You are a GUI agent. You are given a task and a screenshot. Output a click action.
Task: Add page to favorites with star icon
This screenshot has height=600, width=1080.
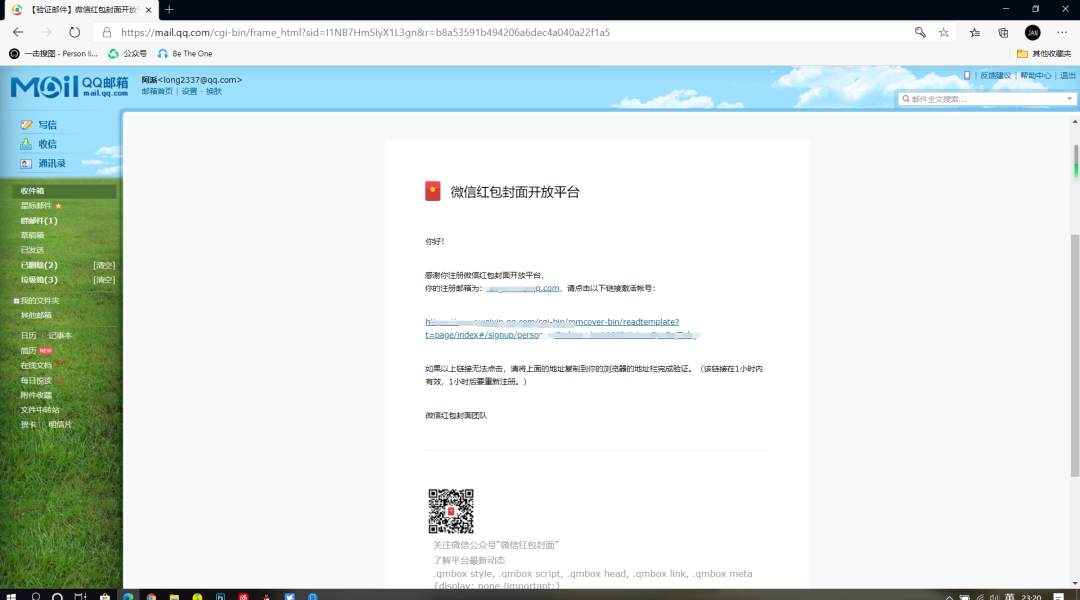[944, 32]
